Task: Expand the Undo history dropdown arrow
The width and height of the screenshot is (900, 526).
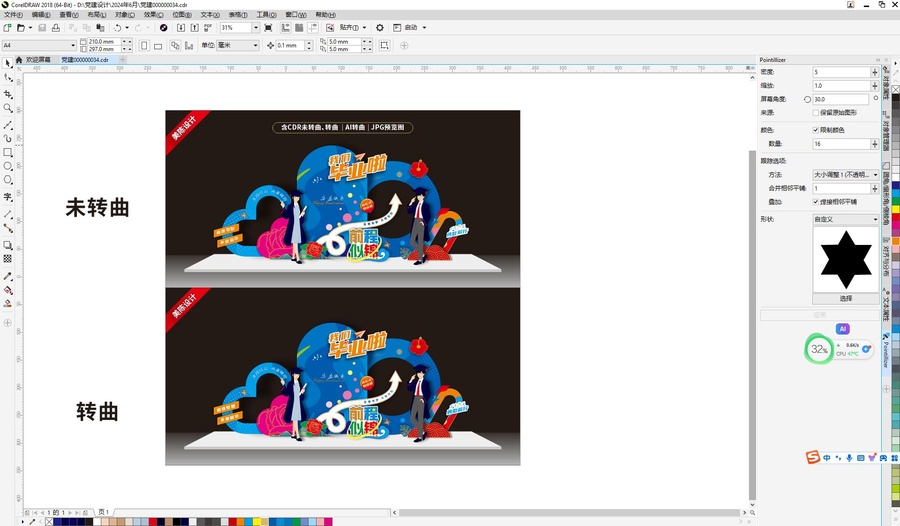Action: pos(127,28)
